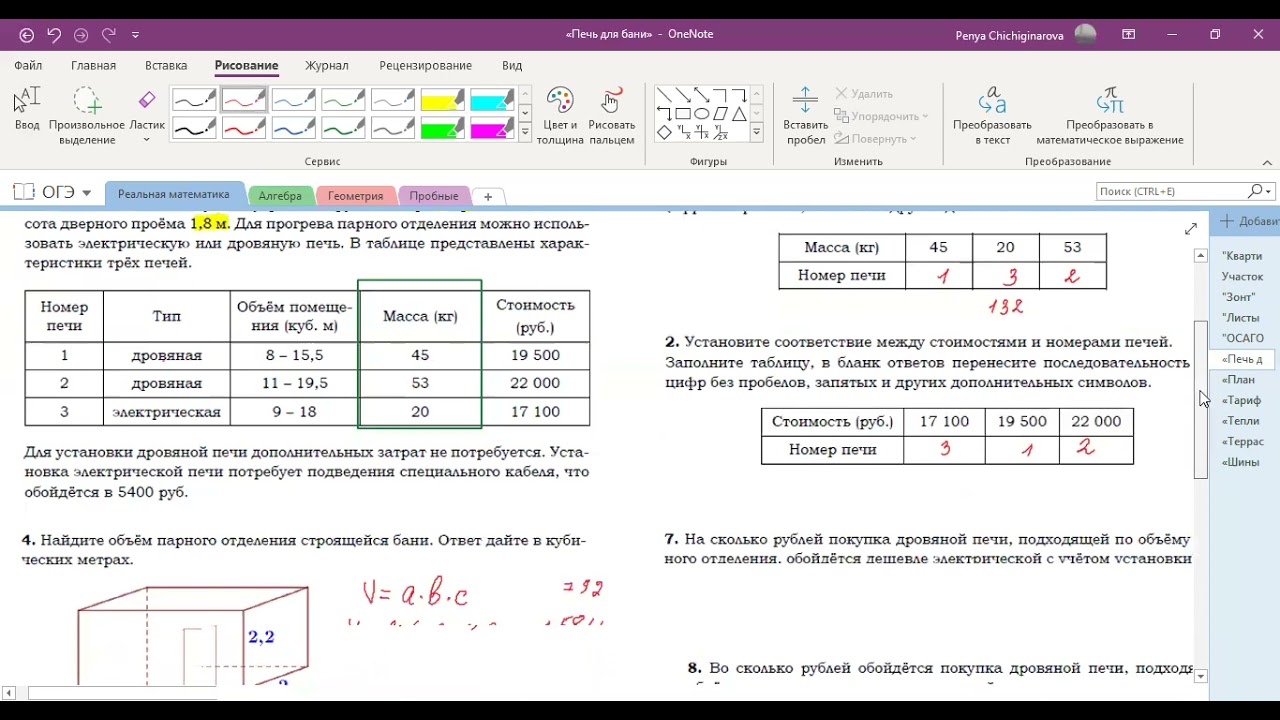This screenshot has width=1280, height=720.
Task: Pick the magenta highlighter
Action: tap(492, 130)
